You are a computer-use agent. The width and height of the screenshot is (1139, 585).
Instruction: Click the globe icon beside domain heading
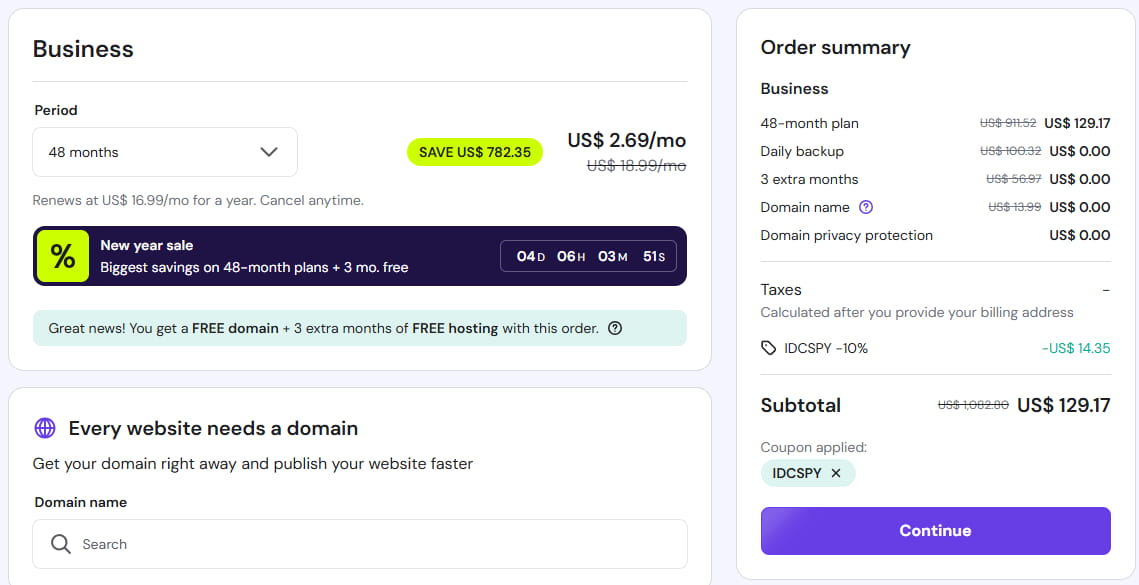45,428
